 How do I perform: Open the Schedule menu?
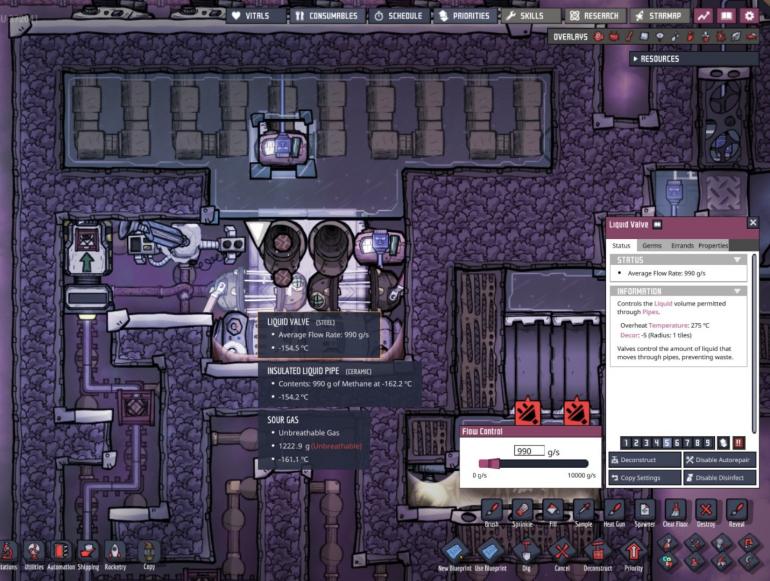pos(399,16)
